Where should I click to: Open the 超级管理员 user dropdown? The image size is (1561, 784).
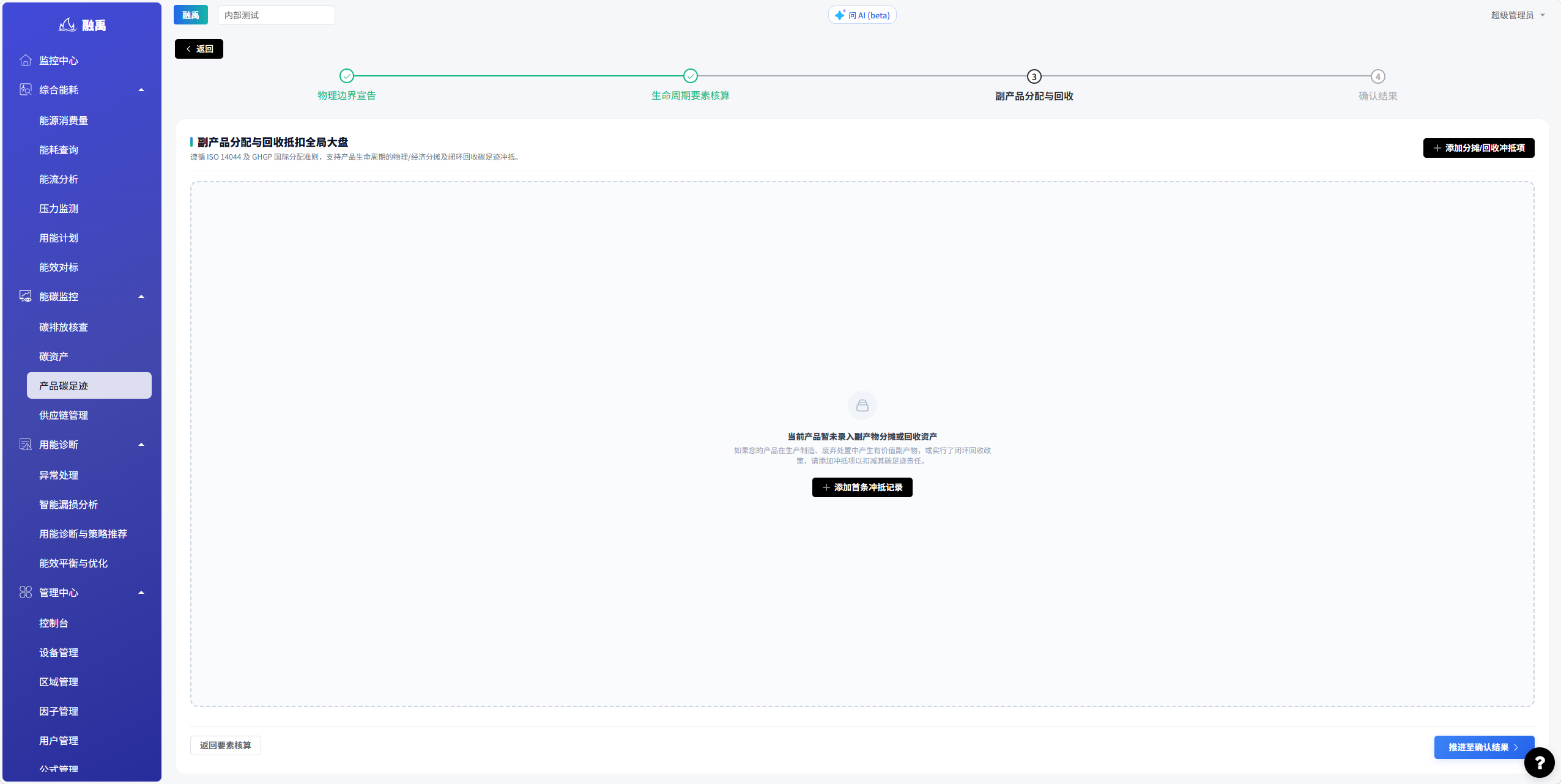point(1518,15)
